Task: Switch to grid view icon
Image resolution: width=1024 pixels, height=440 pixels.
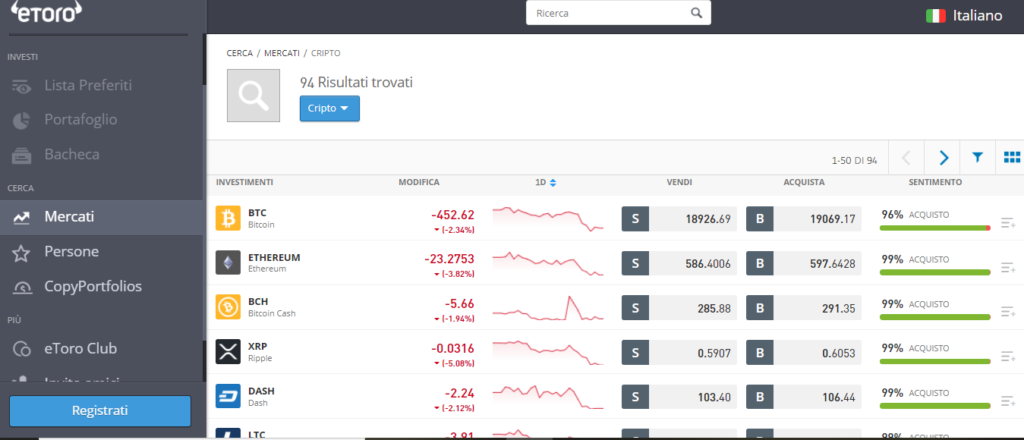Action: pos(1012,157)
